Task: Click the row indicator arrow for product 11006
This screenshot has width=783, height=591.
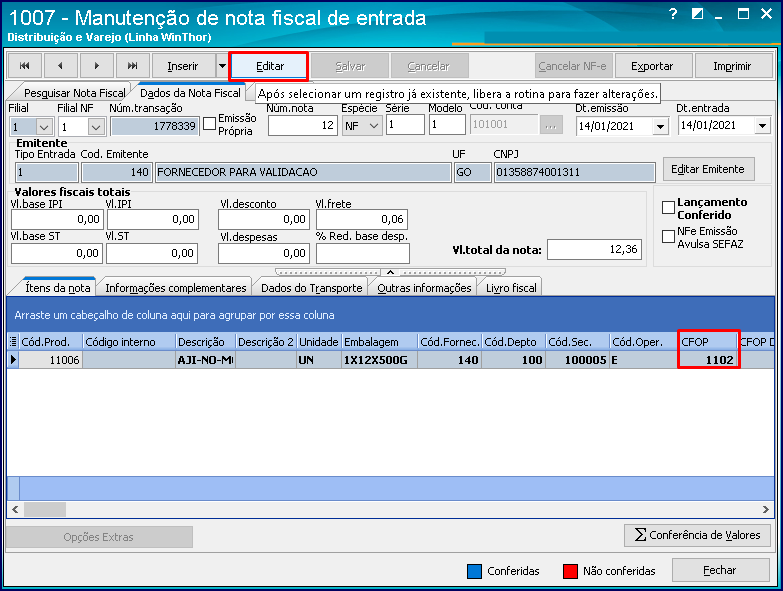Action: click(13, 359)
